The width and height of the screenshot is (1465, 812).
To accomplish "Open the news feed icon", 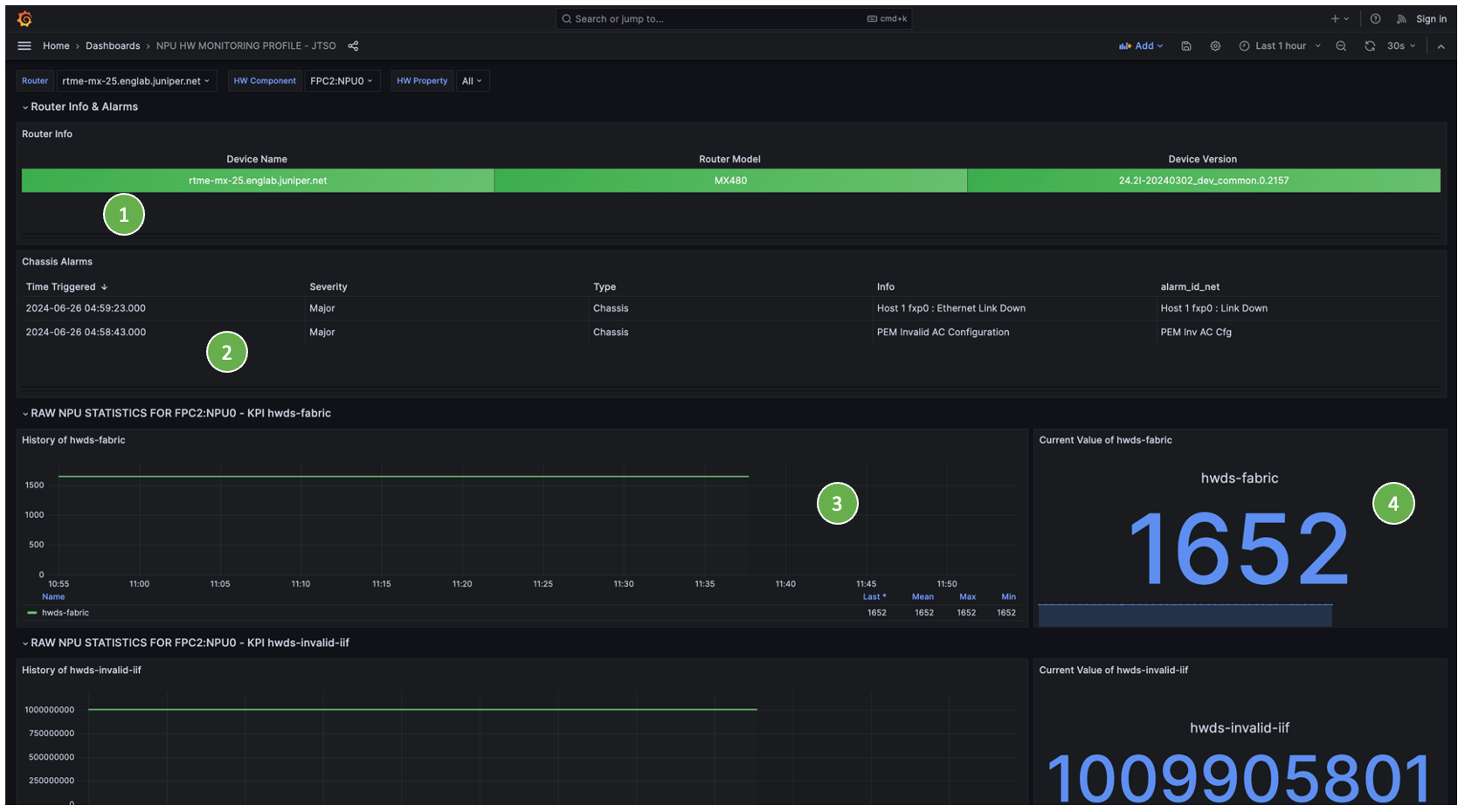I will pos(1401,18).
